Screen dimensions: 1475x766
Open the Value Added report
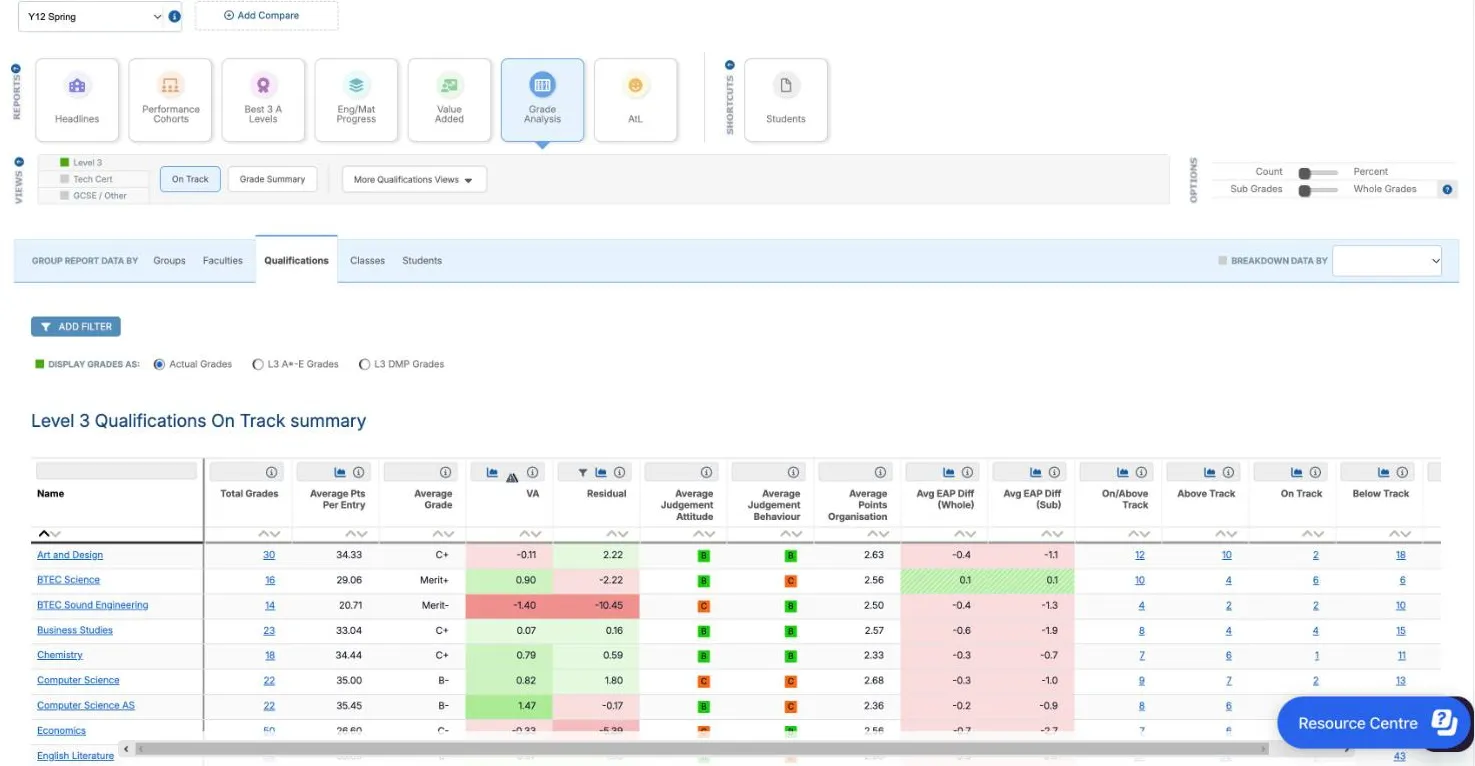(449, 100)
